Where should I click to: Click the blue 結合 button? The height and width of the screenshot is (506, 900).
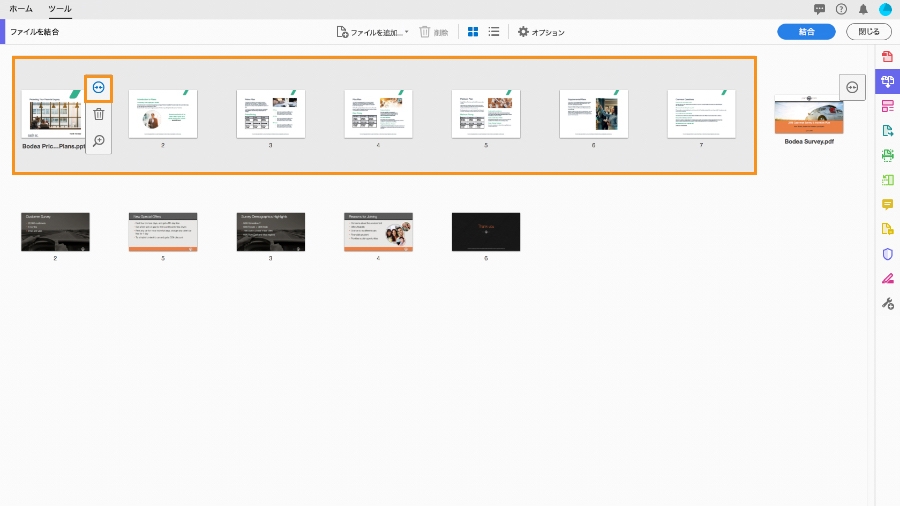(x=806, y=32)
